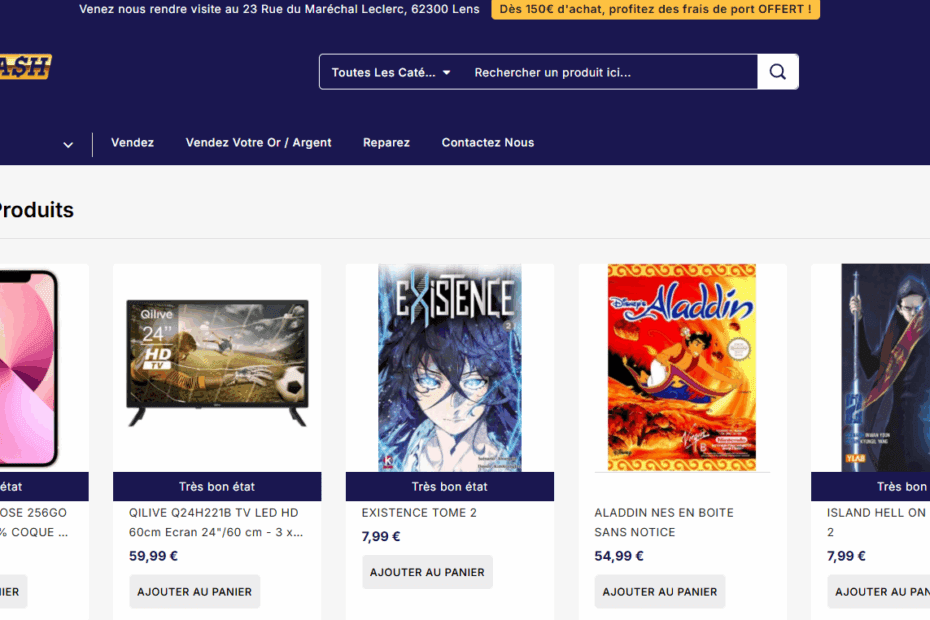Image resolution: width=930 pixels, height=620 pixels.
Task: Add Qilive TV to cart
Action: pos(195,592)
